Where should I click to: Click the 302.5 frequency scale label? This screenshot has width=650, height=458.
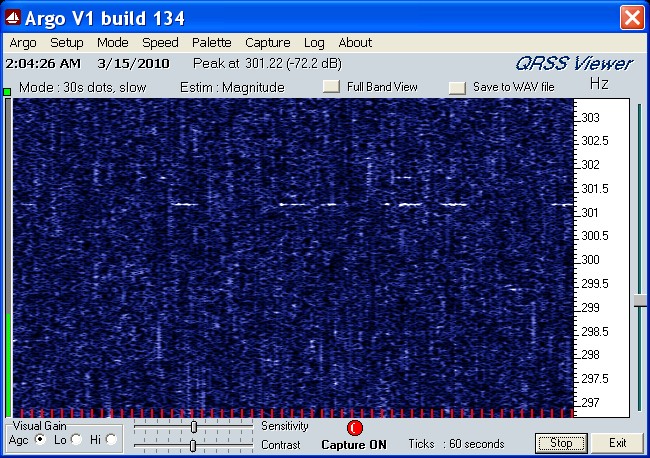point(595,141)
